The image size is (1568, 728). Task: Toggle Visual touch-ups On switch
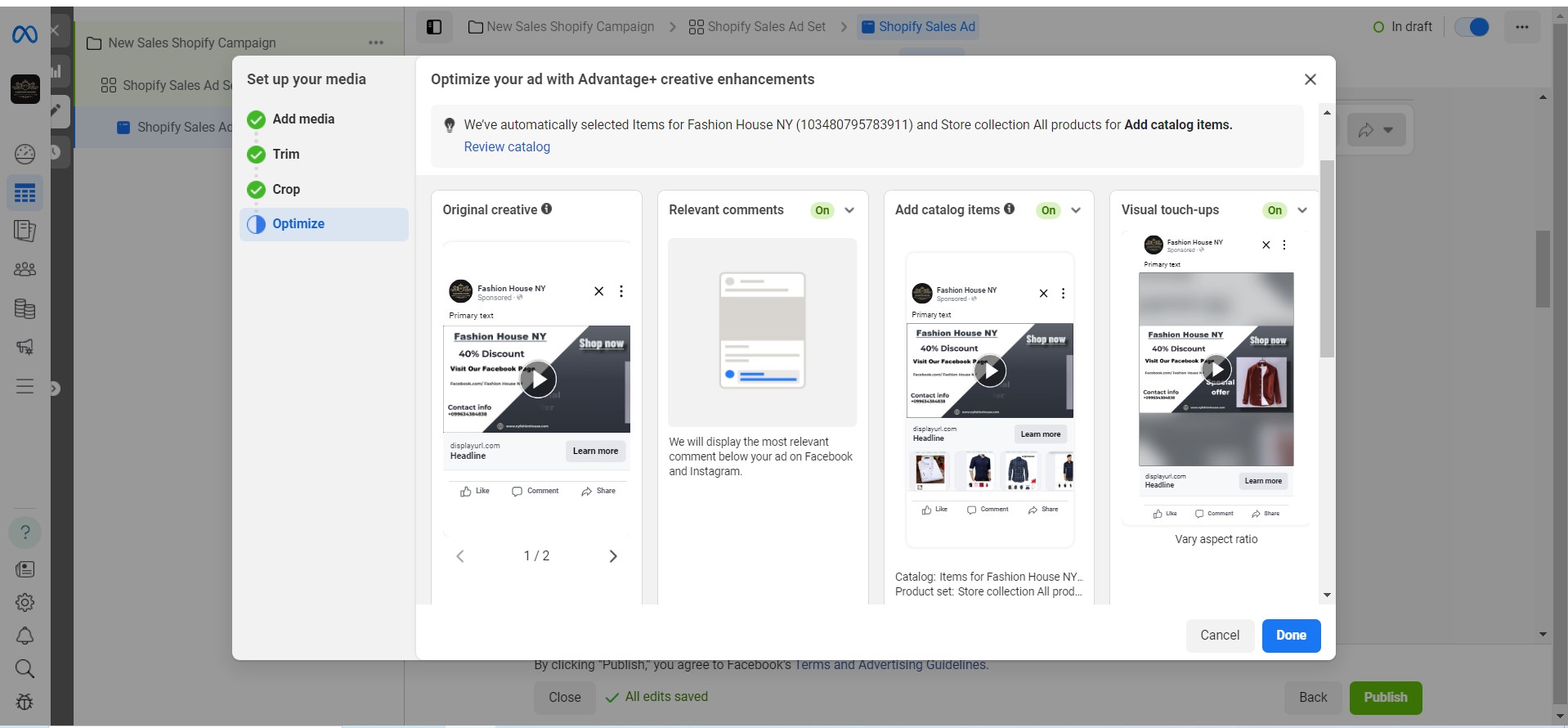point(1275,210)
